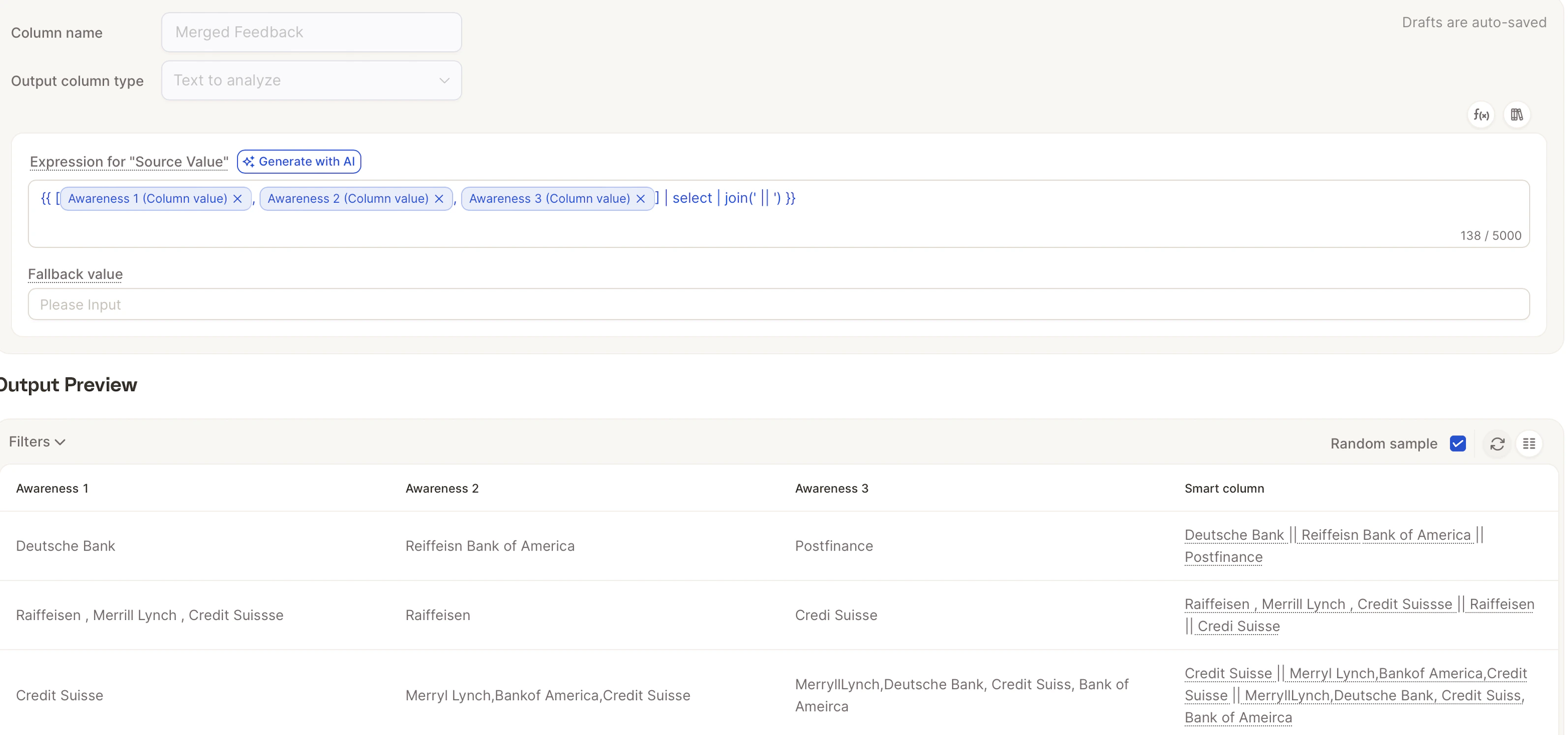Open the function (fx) helper
This screenshot has width=1568, height=735.
(1481, 115)
